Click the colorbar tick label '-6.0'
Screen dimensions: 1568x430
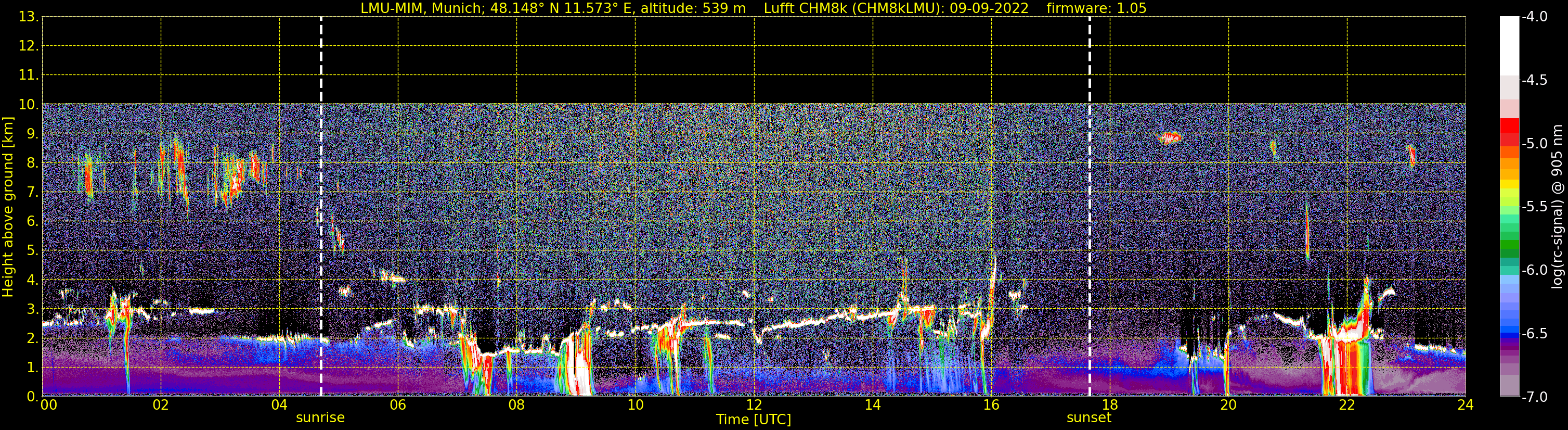coord(1535,270)
